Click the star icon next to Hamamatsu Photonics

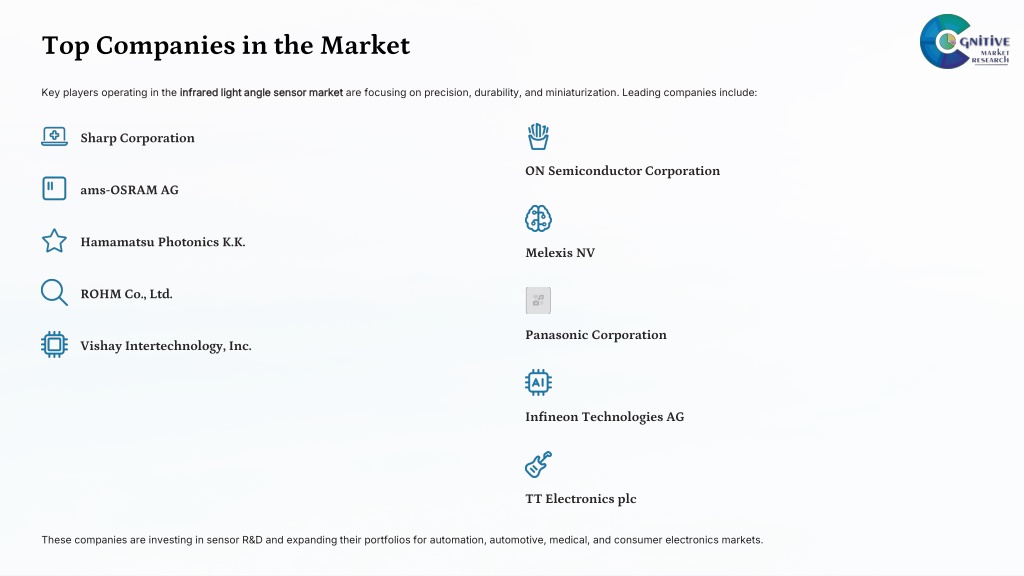(x=54, y=241)
